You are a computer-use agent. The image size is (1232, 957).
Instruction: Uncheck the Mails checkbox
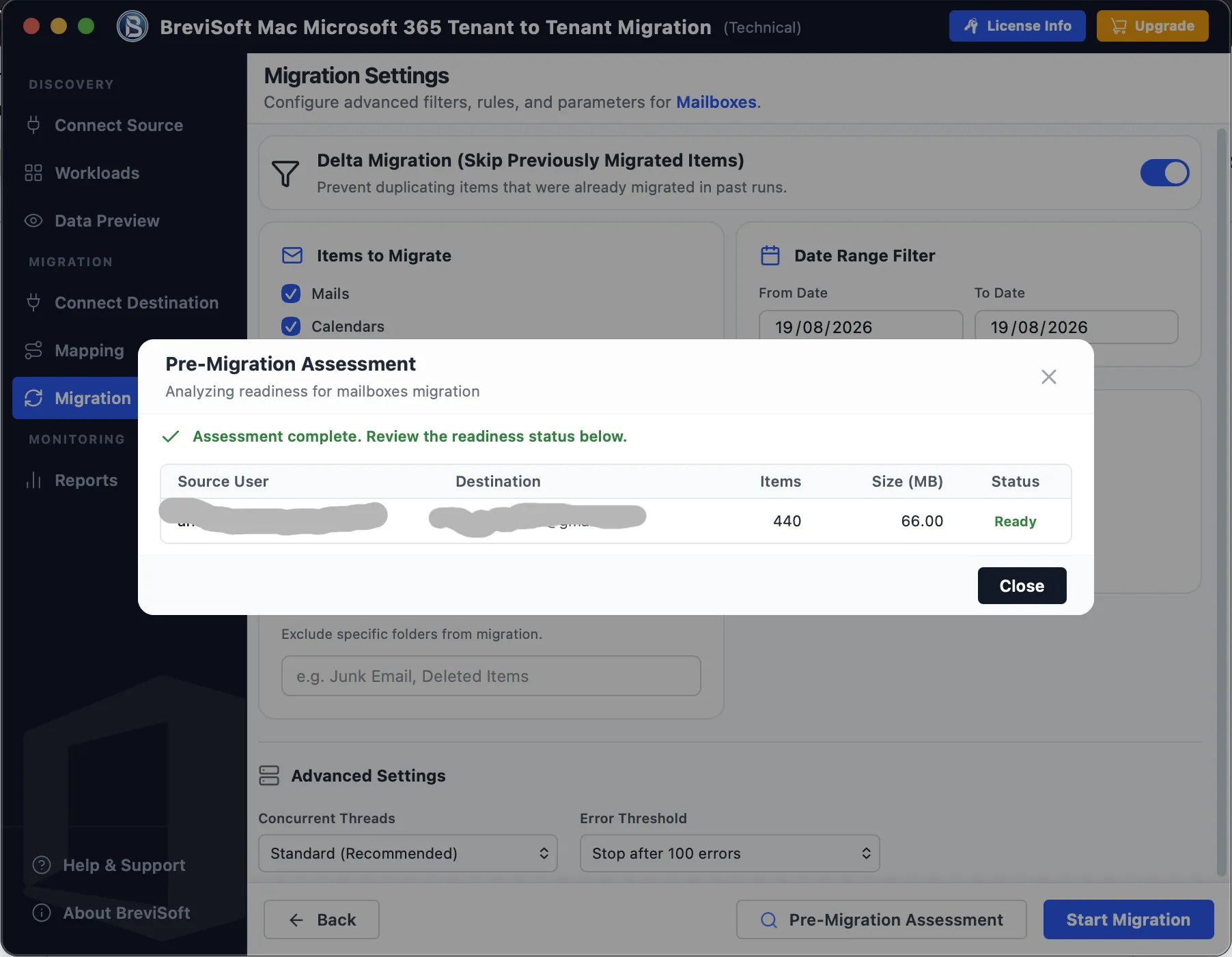coord(291,294)
